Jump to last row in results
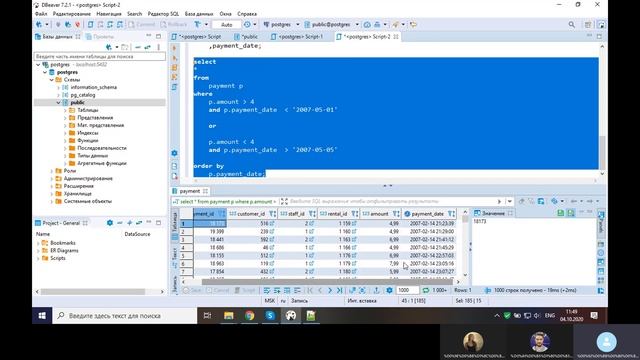 pos(340,290)
